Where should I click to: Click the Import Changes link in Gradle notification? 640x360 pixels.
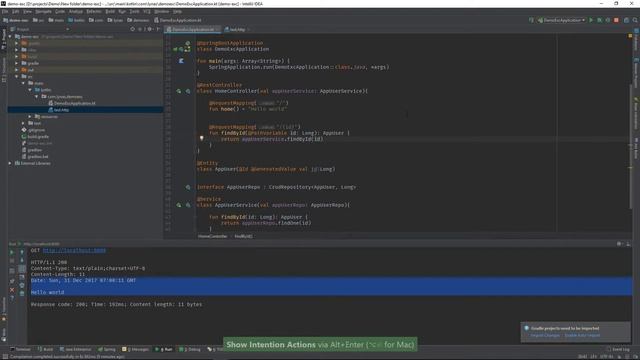(545, 336)
